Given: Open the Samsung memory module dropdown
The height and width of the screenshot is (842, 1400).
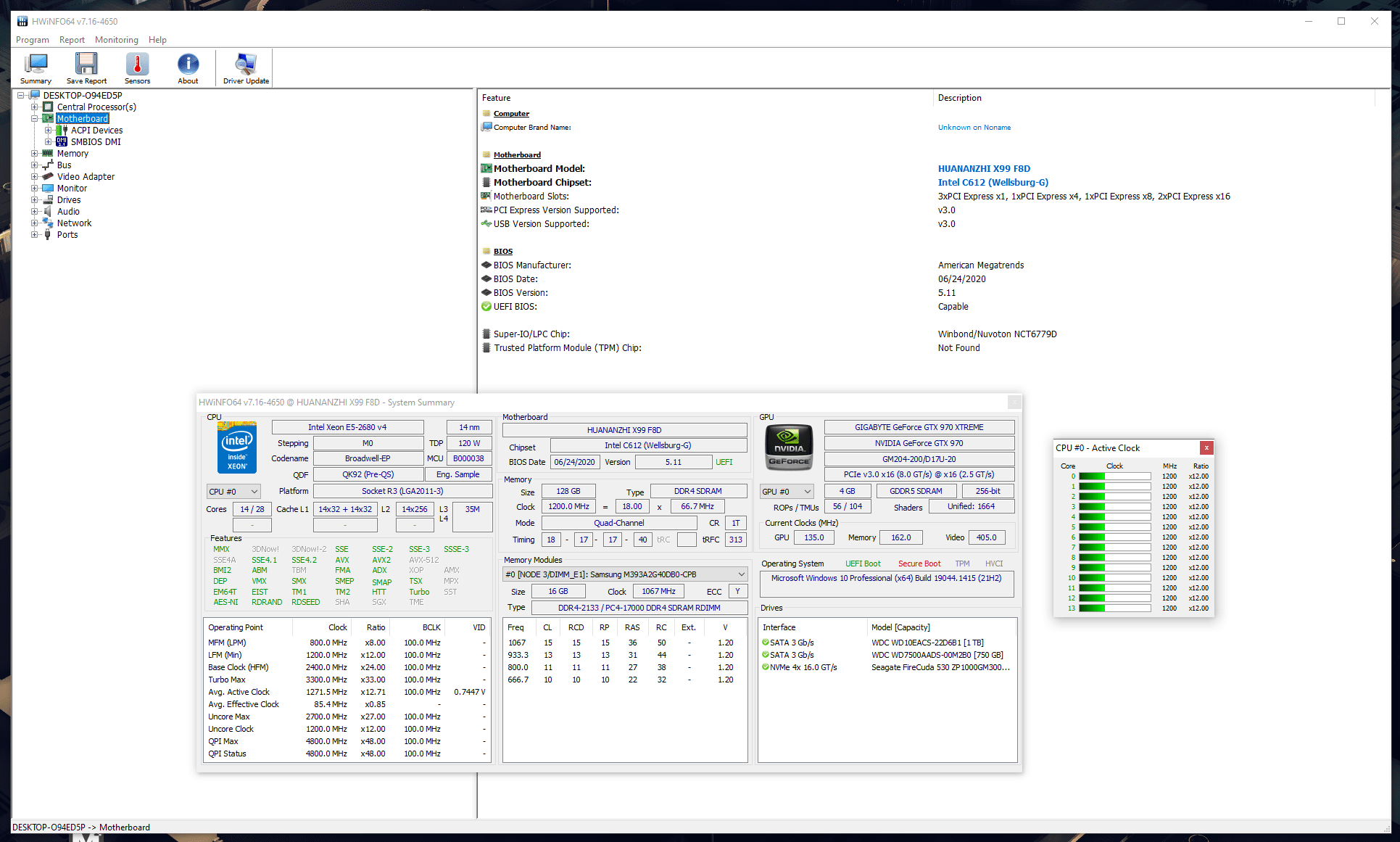Looking at the screenshot, I should point(625,574).
